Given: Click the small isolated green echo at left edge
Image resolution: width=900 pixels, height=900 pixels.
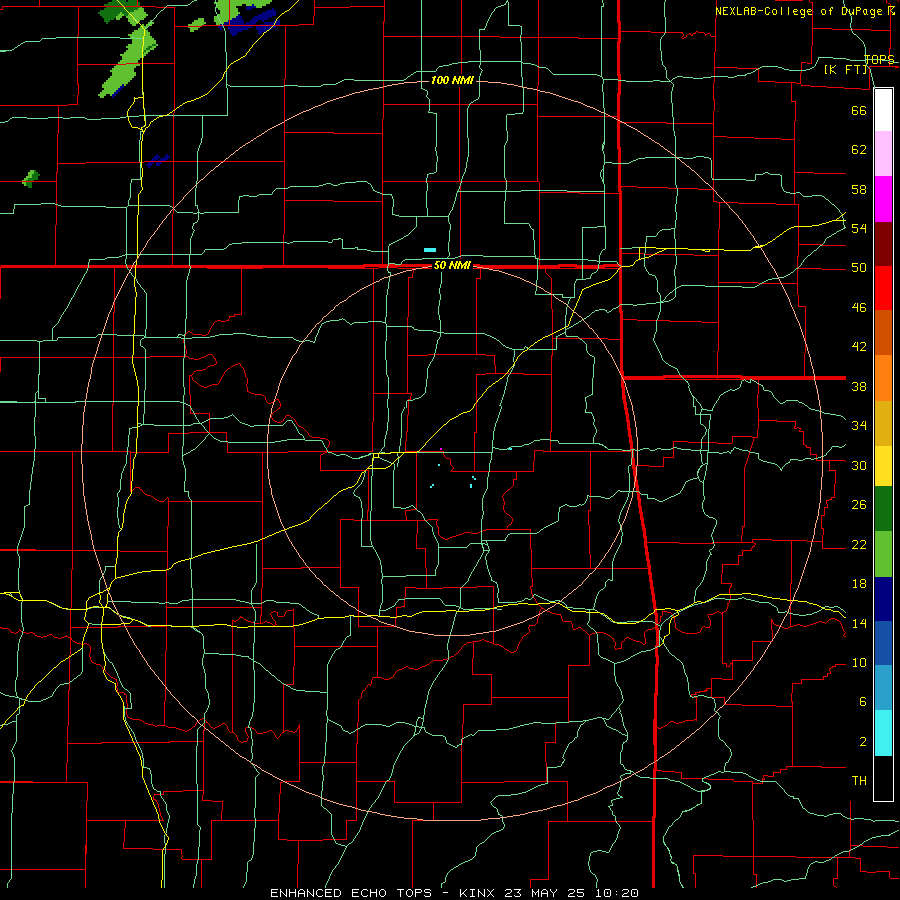Looking at the screenshot, I should [31, 179].
